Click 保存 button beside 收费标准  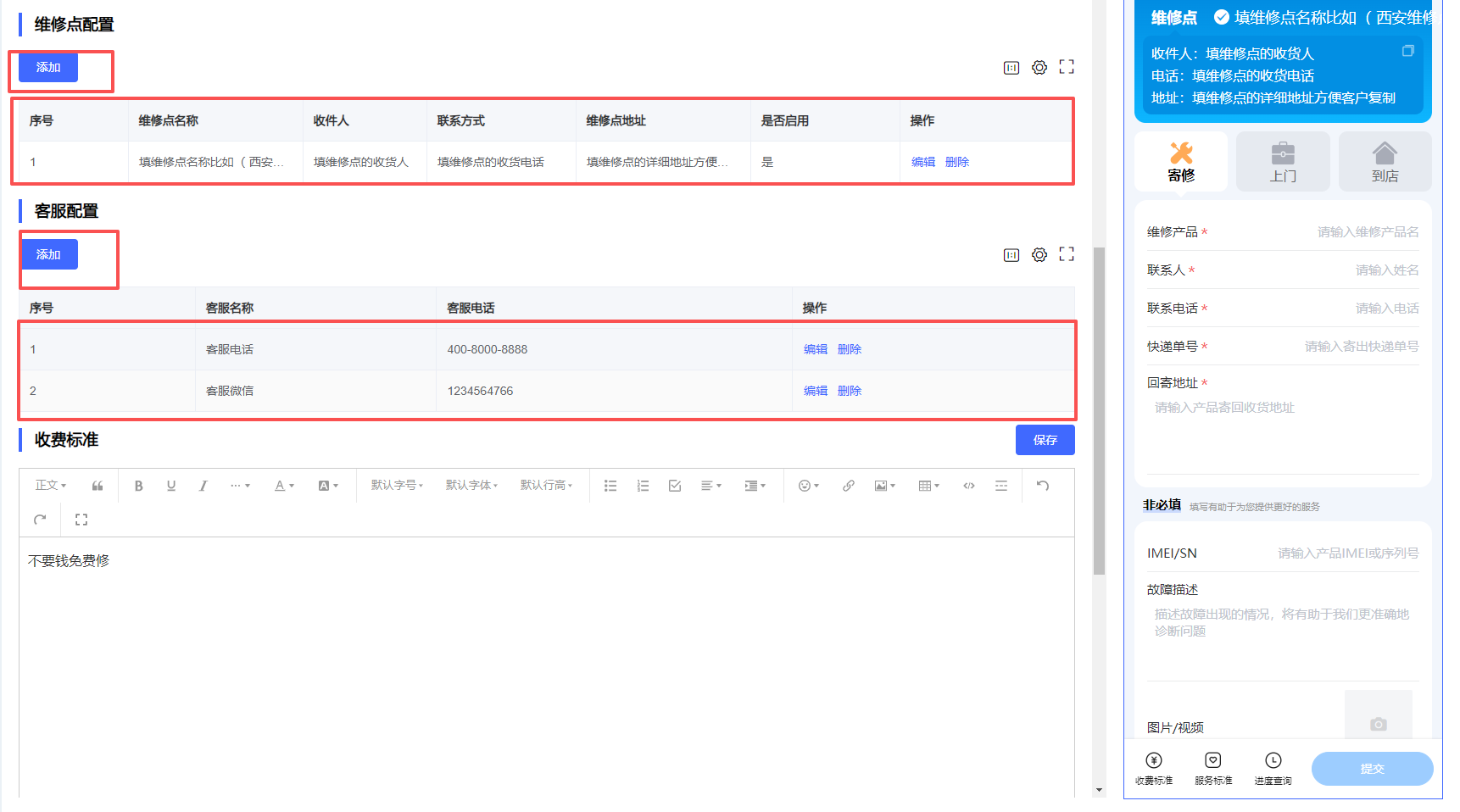click(x=1045, y=440)
